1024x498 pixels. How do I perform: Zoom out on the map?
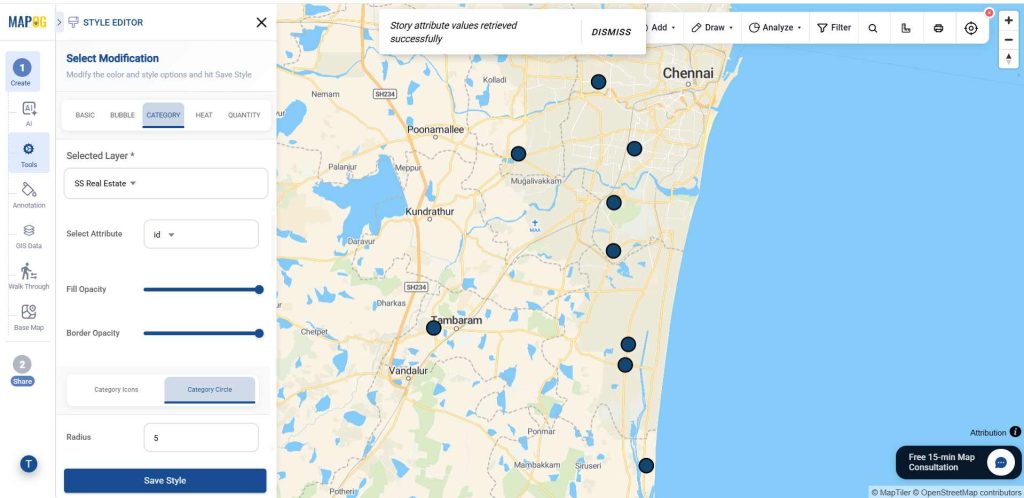(1009, 40)
